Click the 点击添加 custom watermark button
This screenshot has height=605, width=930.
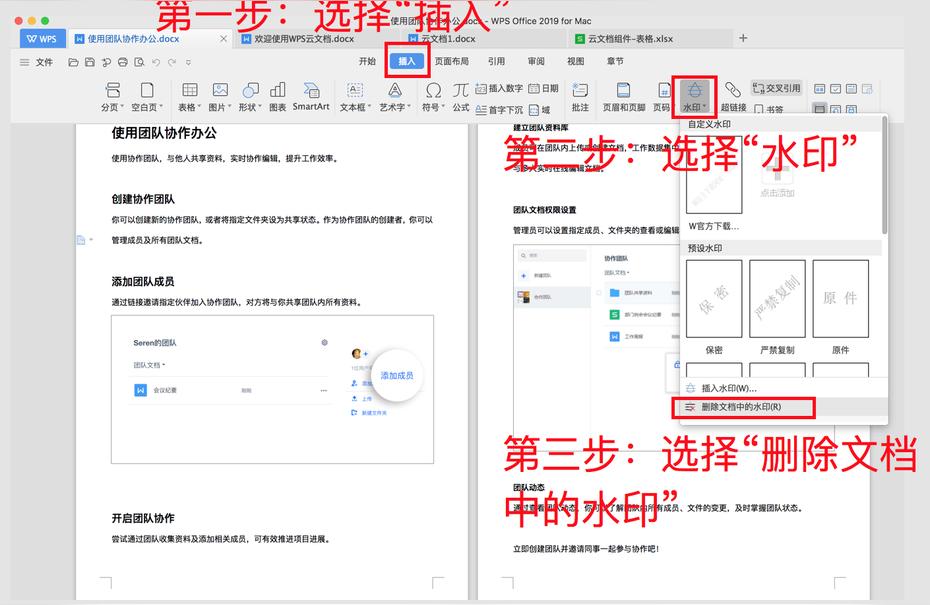coord(776,177)
